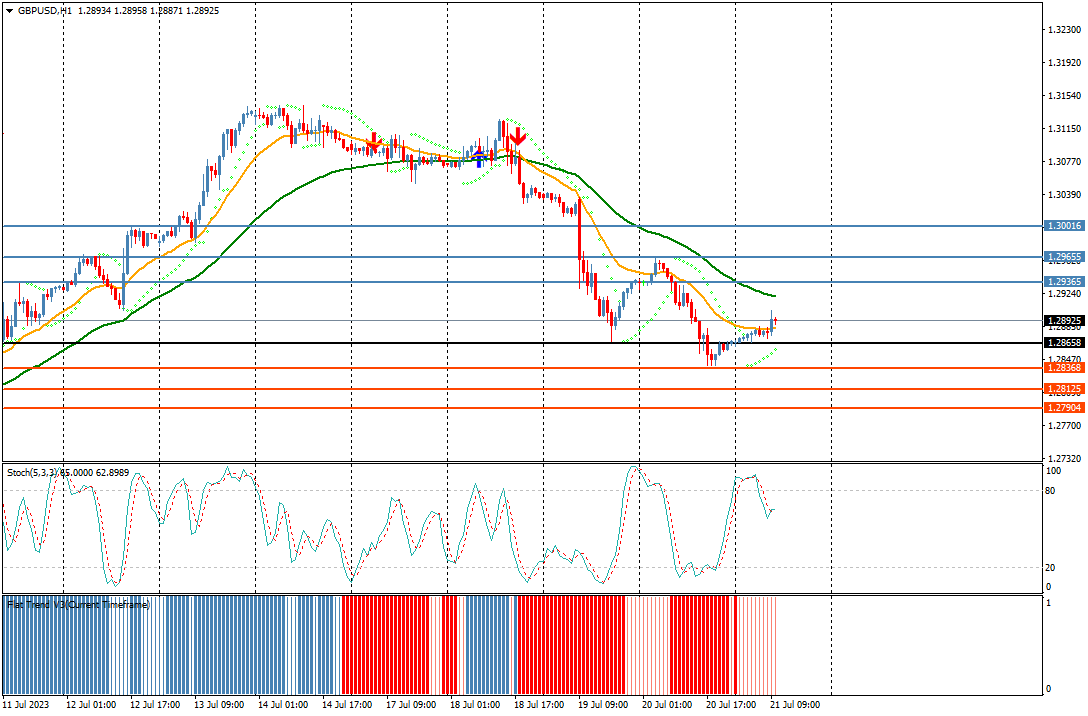The height and width of the screenshot is (716, 1088).
Task: Click the 11 Jul 2023 date label
Action: [x=26, y=705]
